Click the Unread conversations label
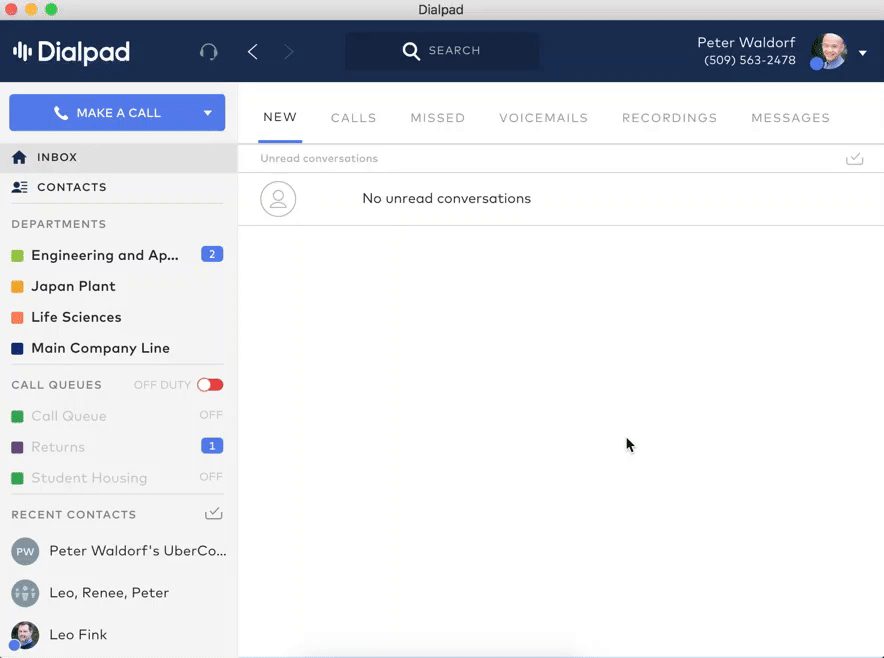The height and width of the screenshot is (658, 884). (319, 158)
